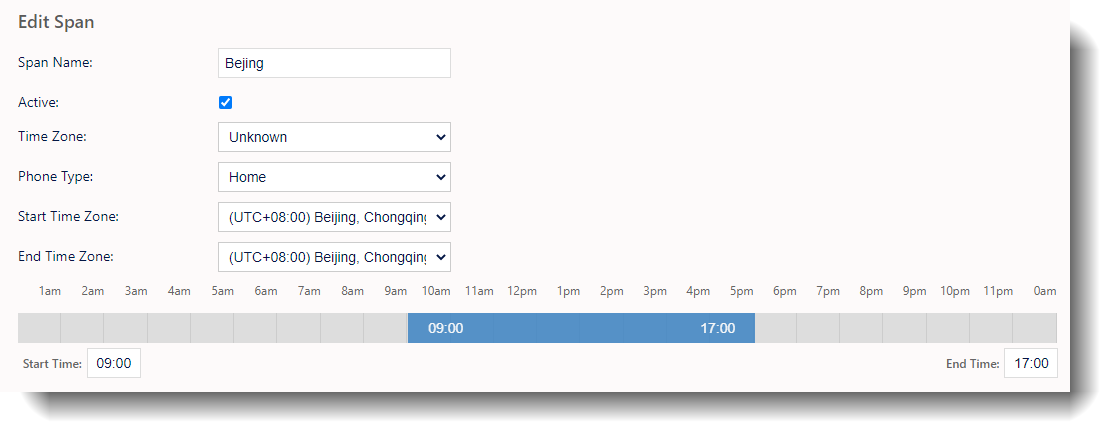Image resolution: width=1120 pixels, height=442 pixels.
Task: Click the 1am slot on the timeline bar
Action: point(39,328)
